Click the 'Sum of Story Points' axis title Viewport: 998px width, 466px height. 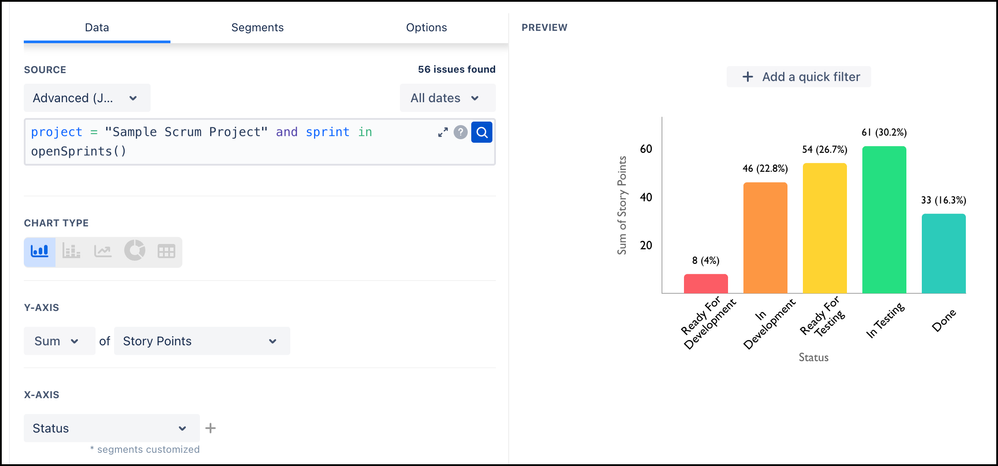coord(622,206)
